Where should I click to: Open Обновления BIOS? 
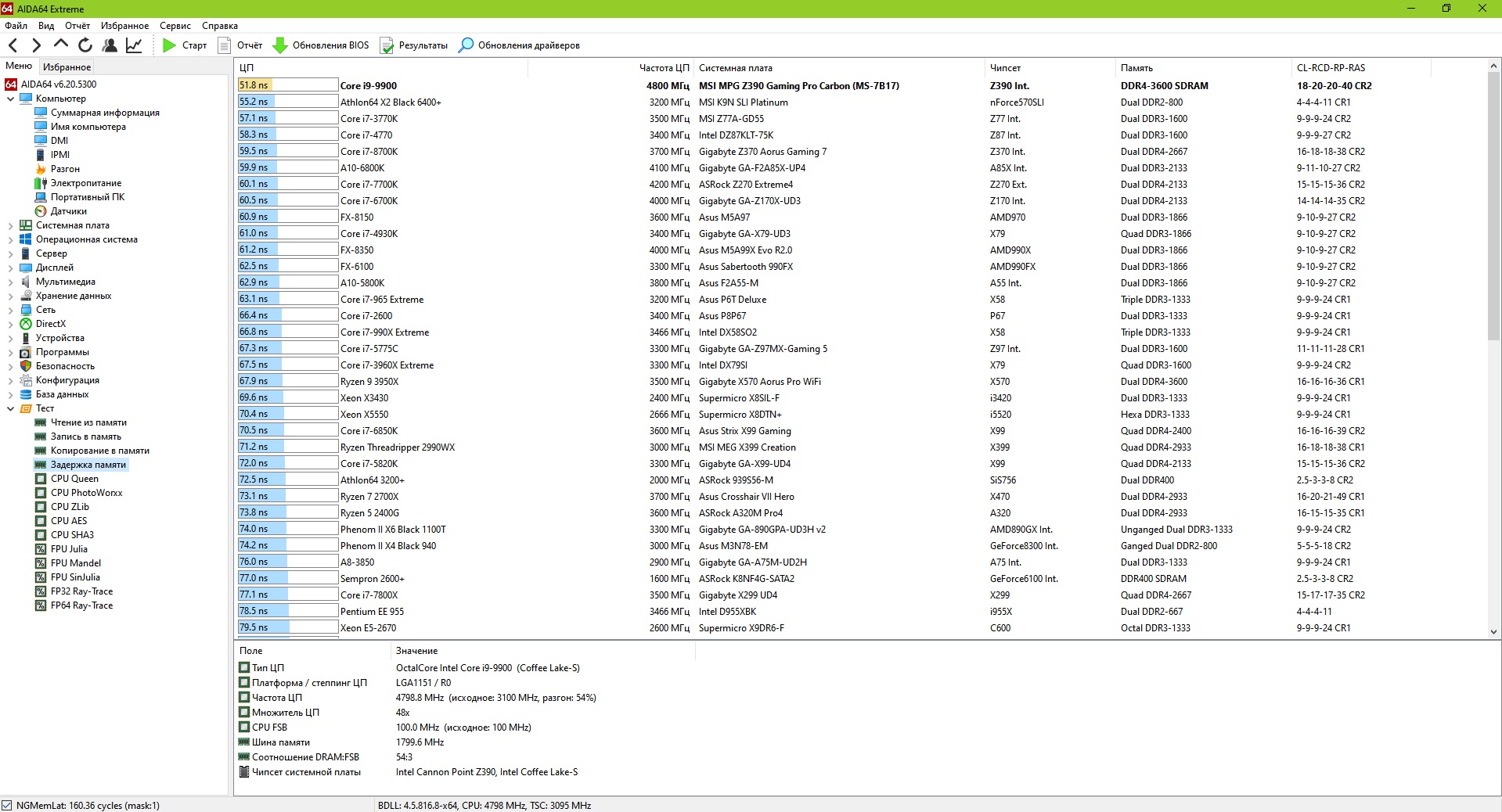click(320, 45)
